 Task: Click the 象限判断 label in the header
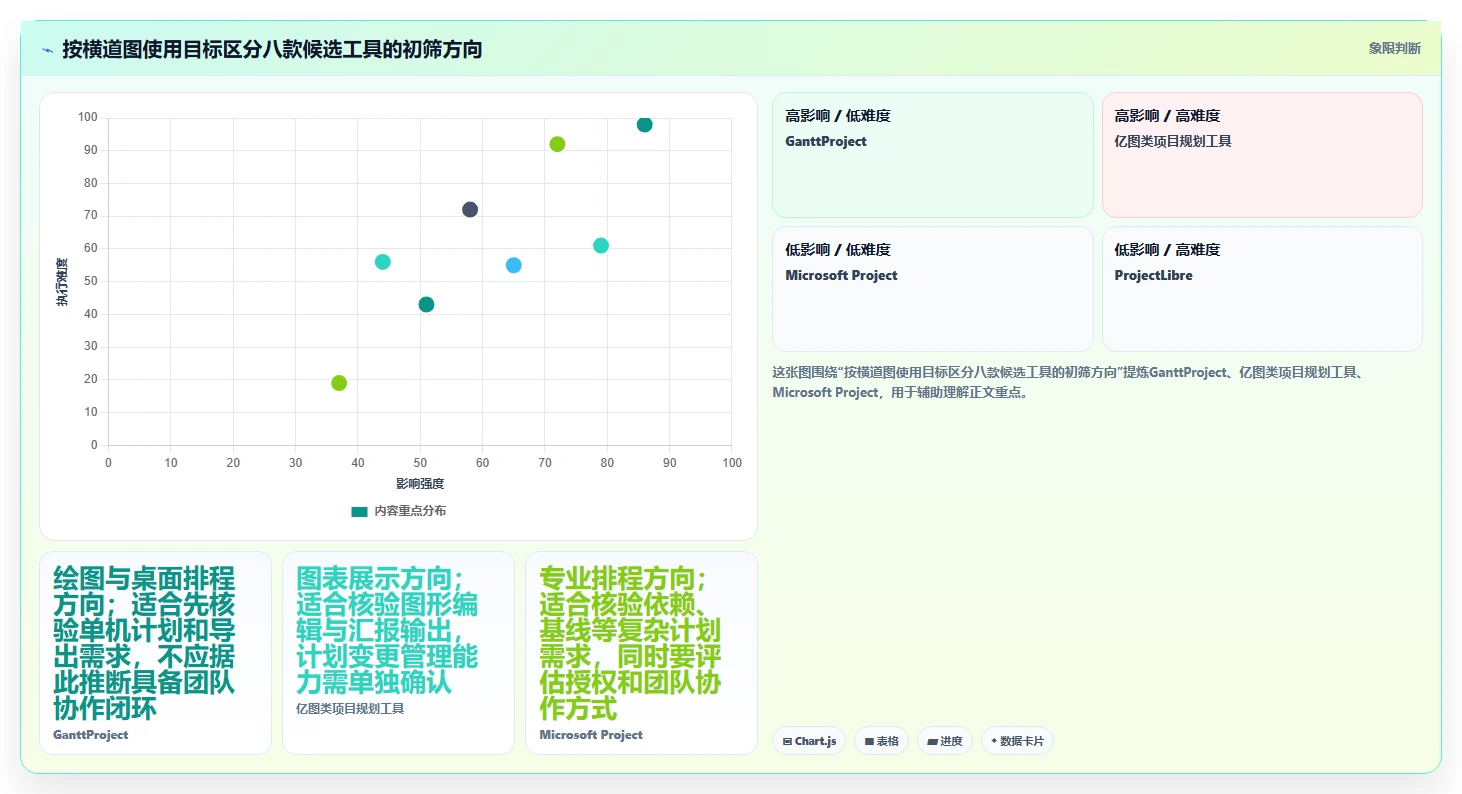point(1395,49)
